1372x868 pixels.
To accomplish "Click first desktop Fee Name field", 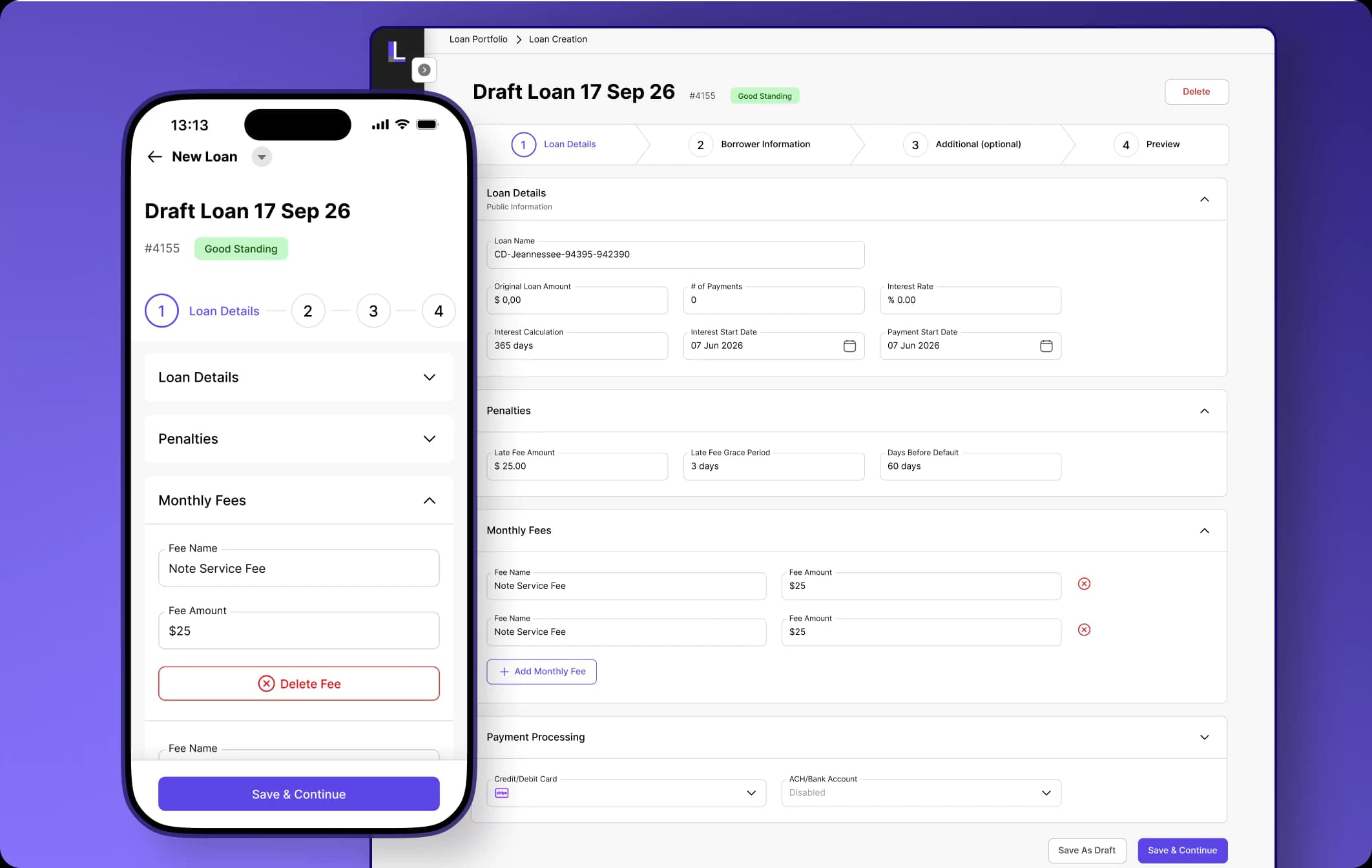I will pyautogui.click(x=626, y=586).
